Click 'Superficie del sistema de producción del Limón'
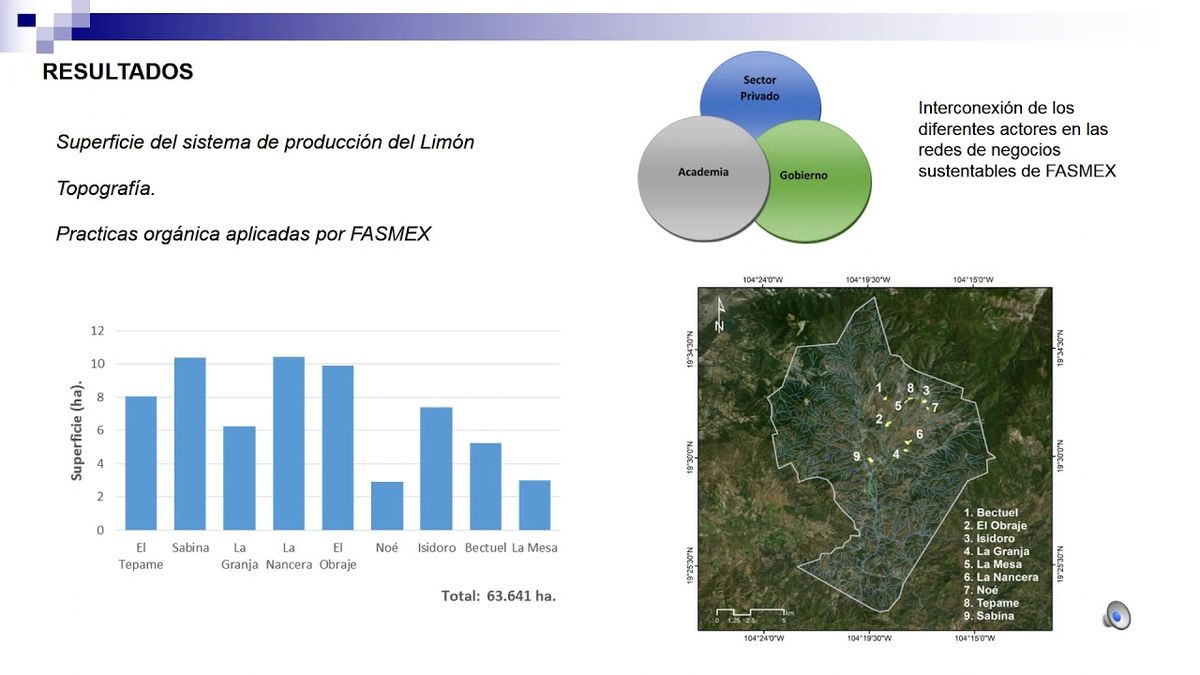Image resolution: width=1200 pixels, height=675 pixels. (x=265, y=142)
